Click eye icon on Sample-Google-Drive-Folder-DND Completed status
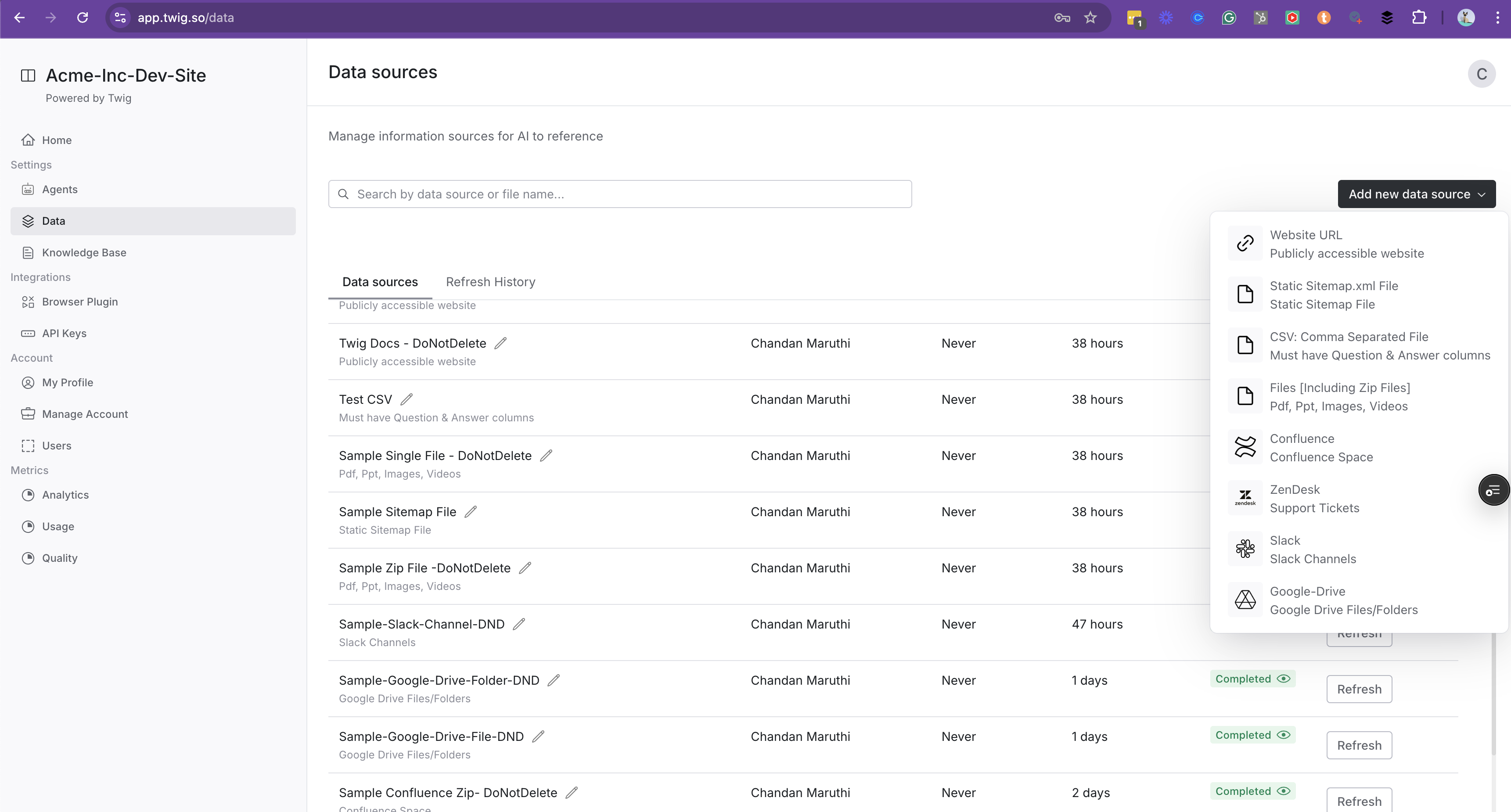 [x=1284, y=678]
